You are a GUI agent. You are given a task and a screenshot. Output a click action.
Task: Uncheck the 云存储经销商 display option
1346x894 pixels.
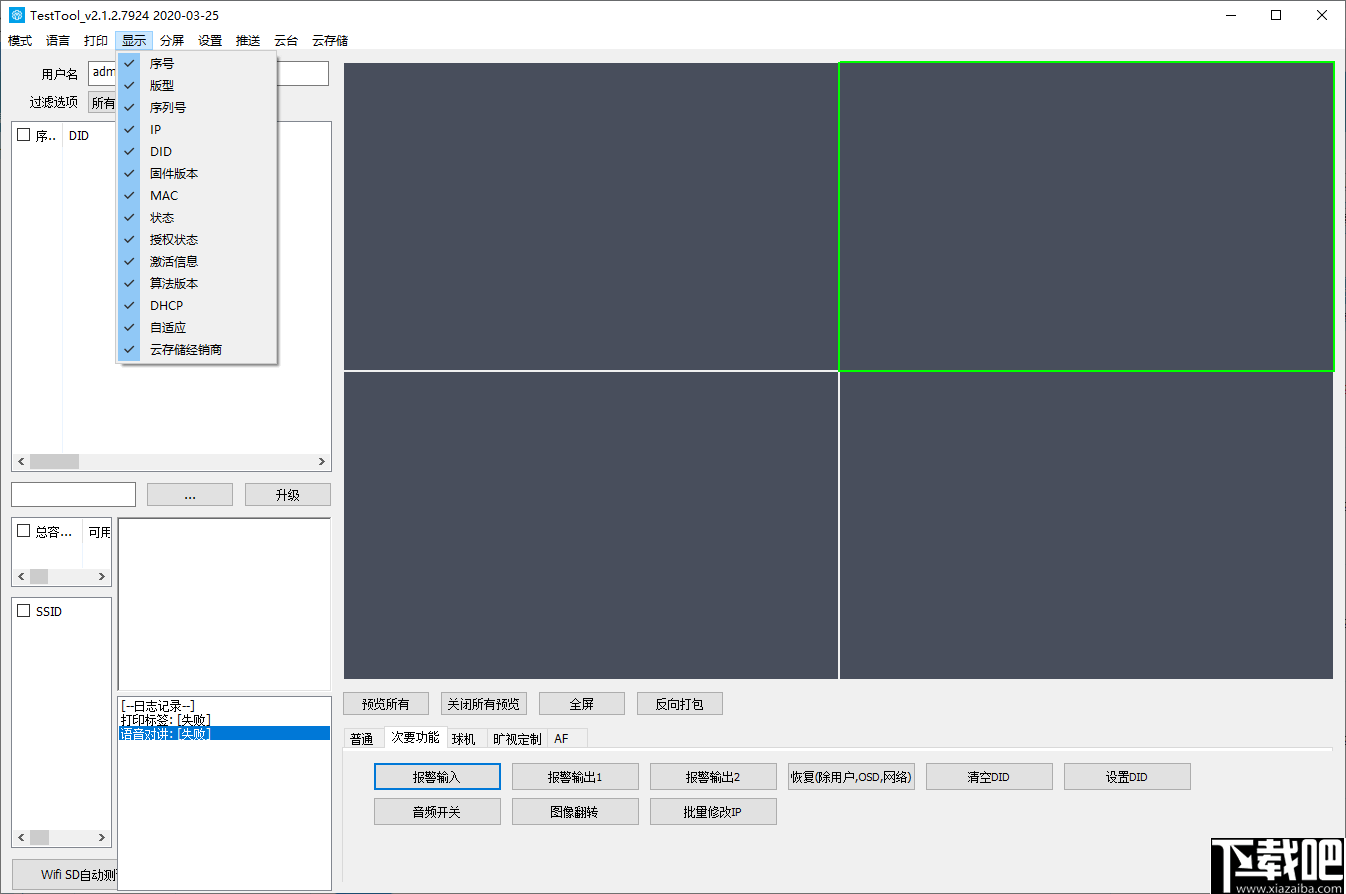[x=188, y=349]
